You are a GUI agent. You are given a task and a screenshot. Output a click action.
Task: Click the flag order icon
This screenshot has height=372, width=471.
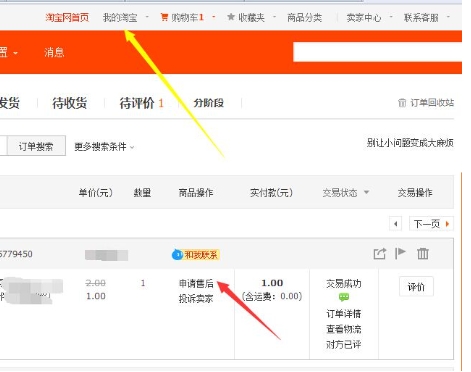pos(400,253)
